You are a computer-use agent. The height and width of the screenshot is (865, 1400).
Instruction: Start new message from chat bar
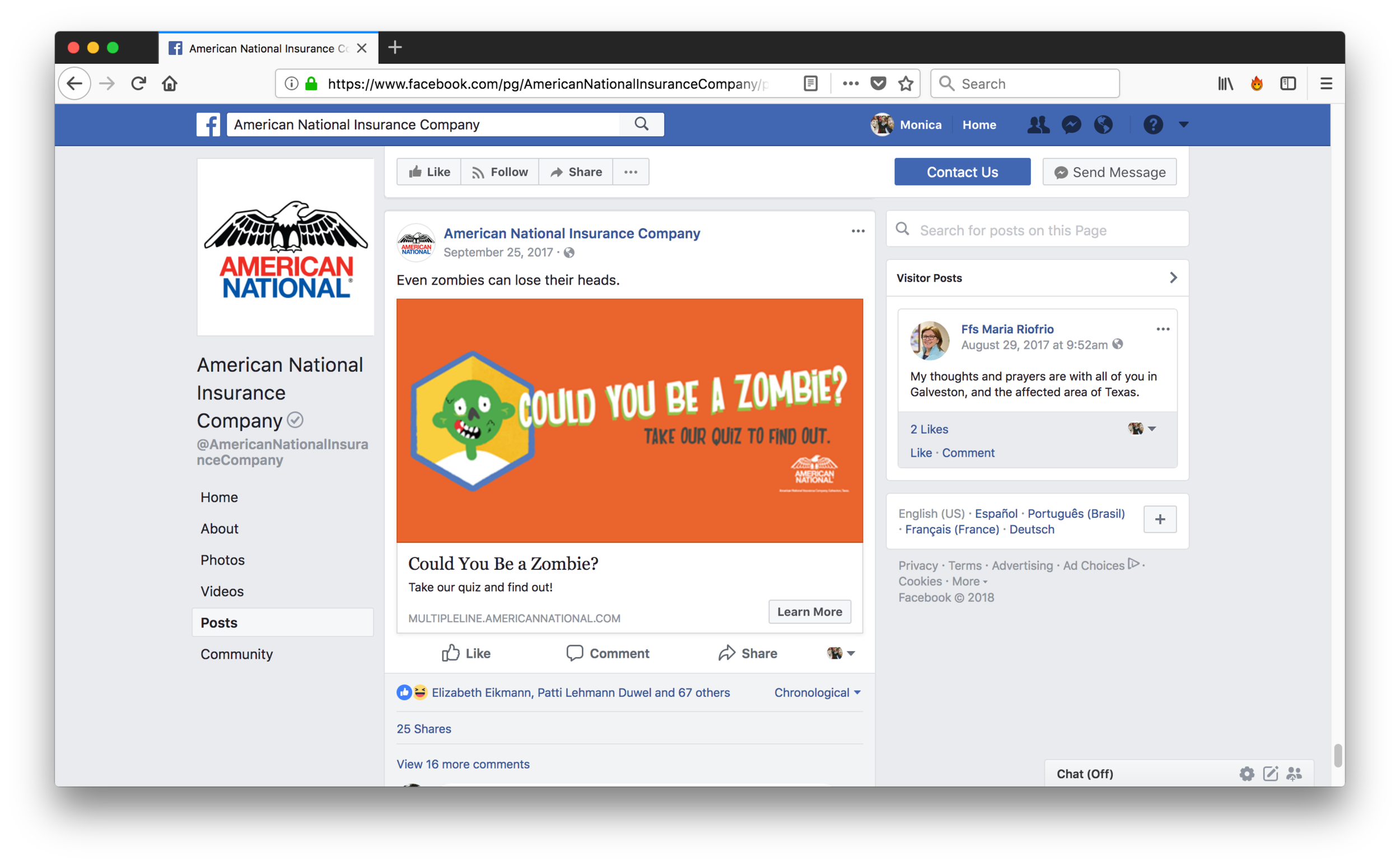1270,774
